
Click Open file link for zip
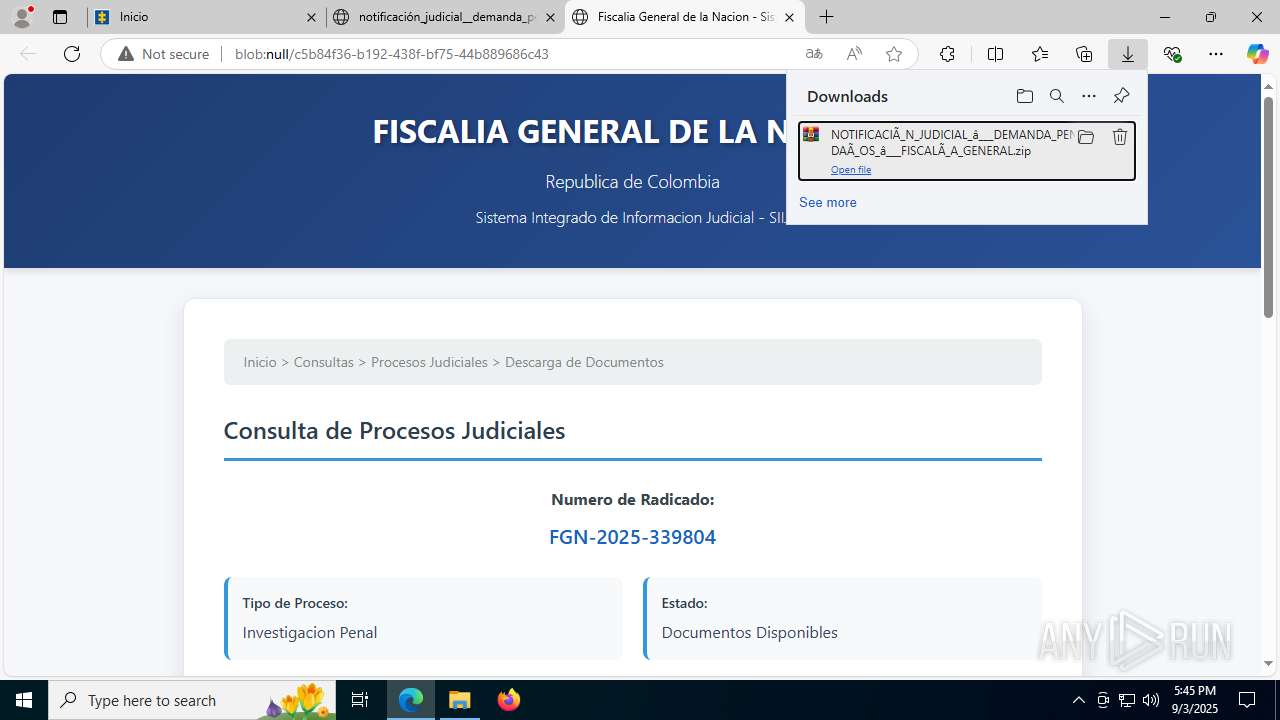(x=851, y=170)
